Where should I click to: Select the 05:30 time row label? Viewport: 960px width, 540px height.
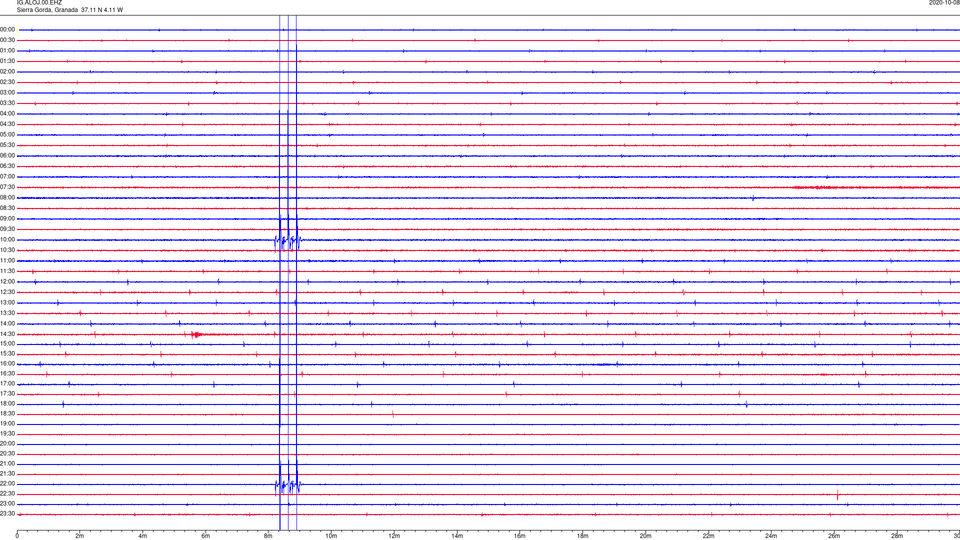pos(7,145)
